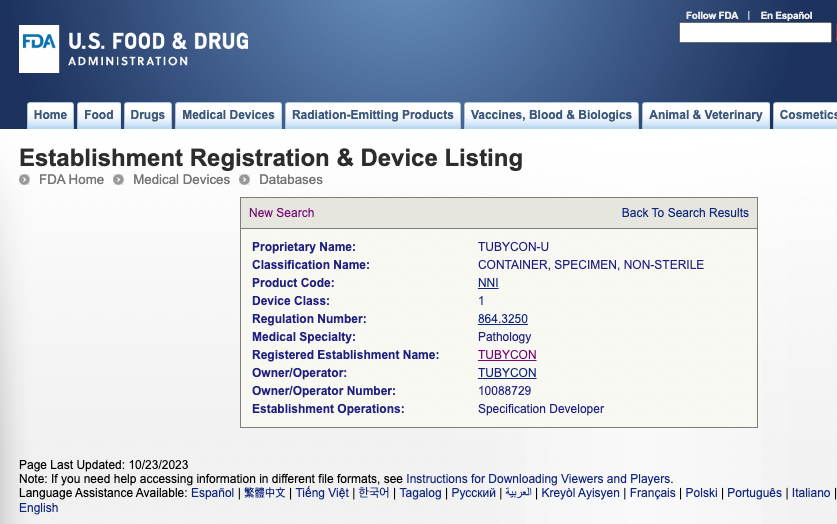Click Establishment Registration & Device Listing heading
The height and width of the screenshot is (524, 837).
[x=271, y=158]
